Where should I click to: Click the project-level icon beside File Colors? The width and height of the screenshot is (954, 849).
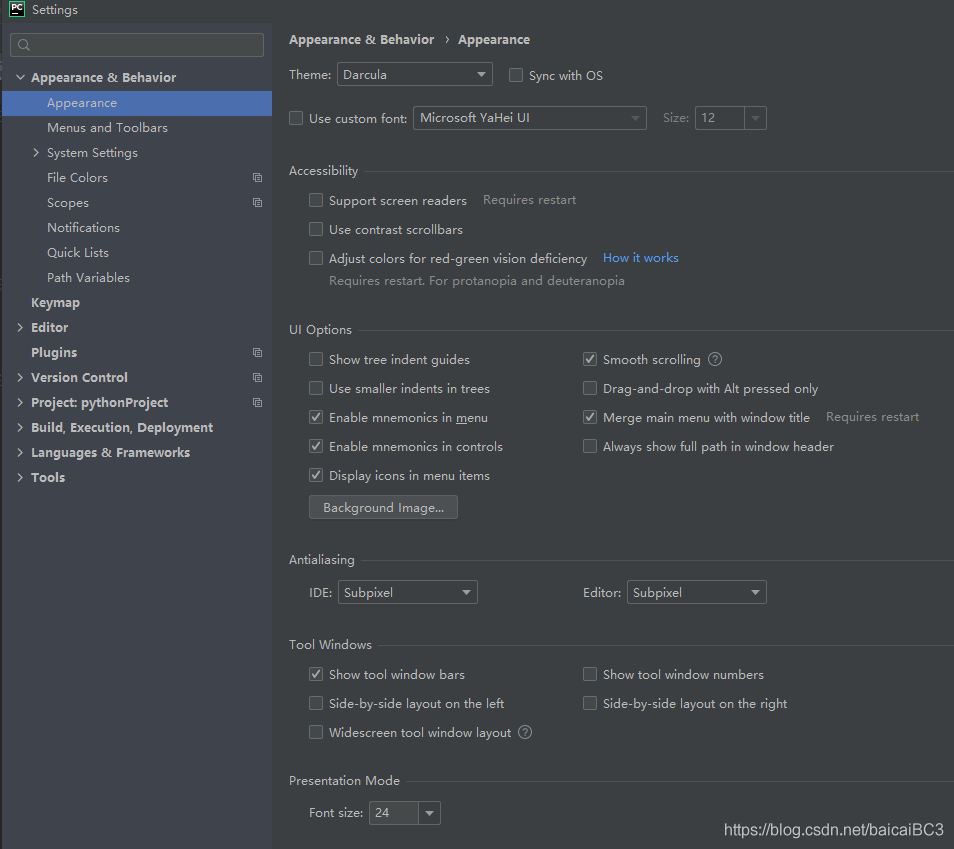click(257, 178)
